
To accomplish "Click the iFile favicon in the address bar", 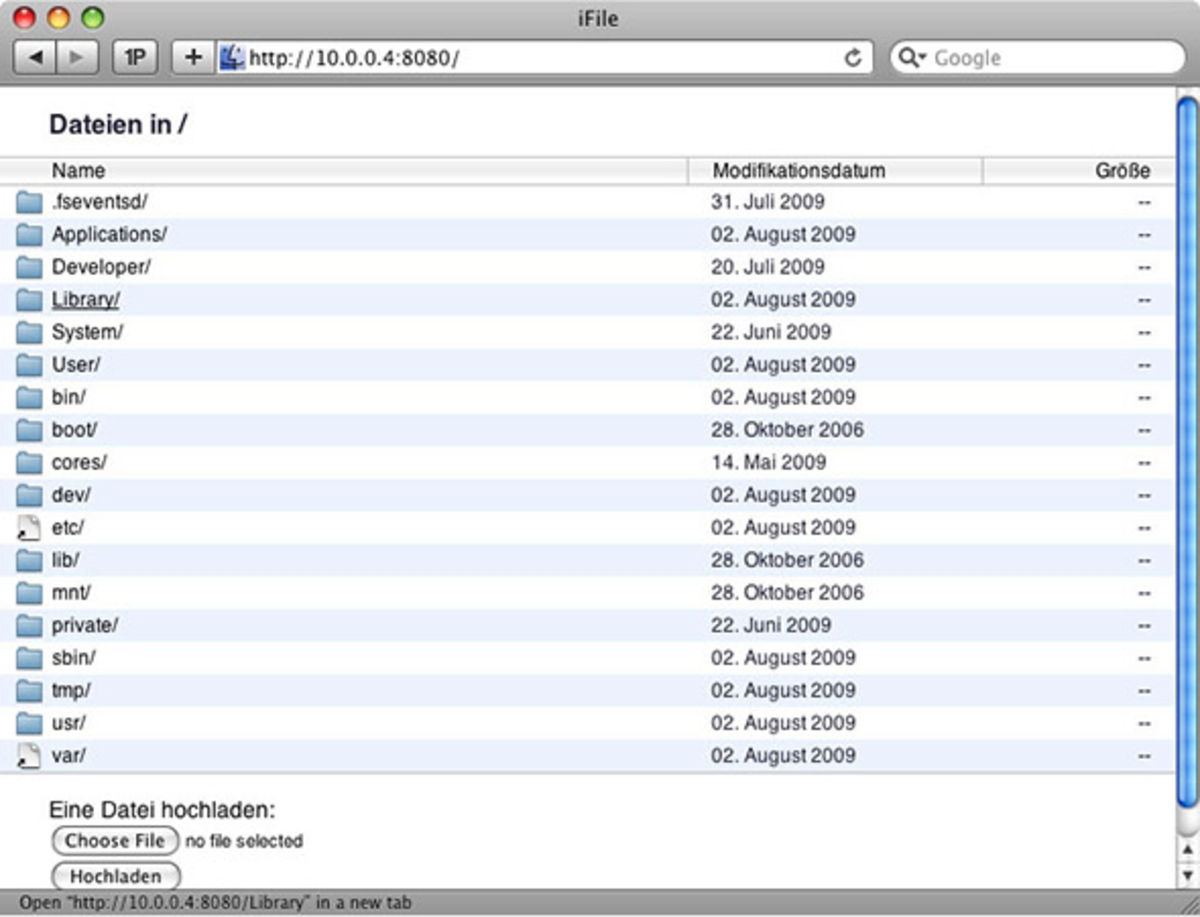I will (232, 57).
